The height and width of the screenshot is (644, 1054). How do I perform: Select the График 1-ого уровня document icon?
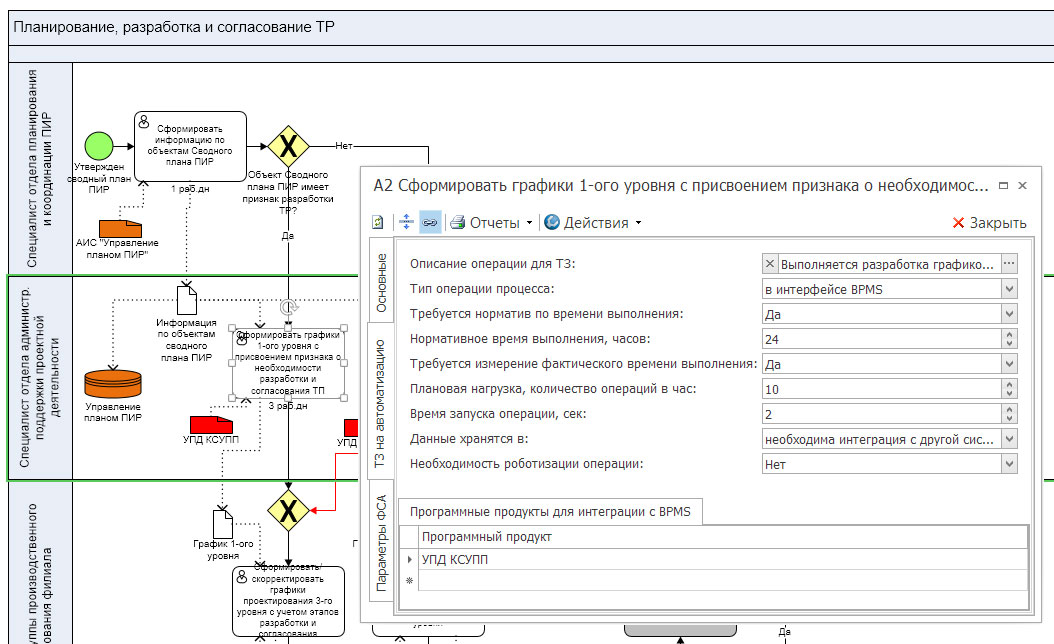(223, 524)
